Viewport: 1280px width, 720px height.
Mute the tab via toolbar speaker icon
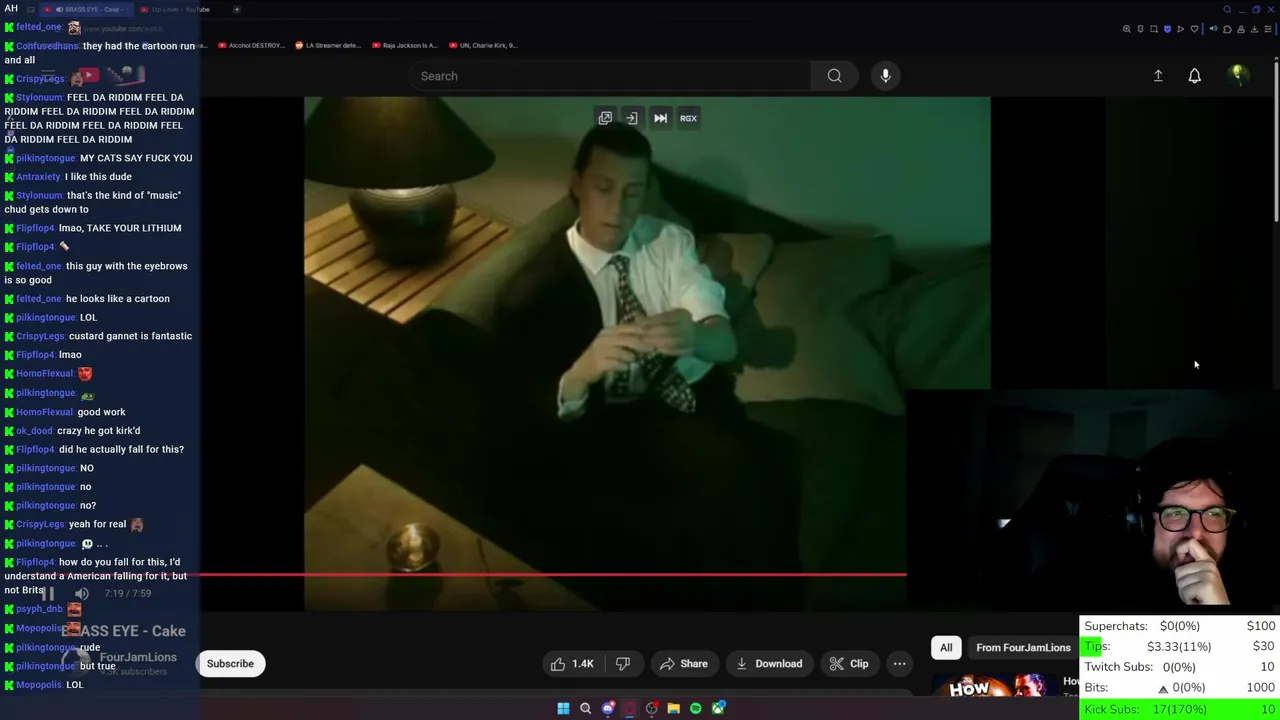coord(1213,29)
